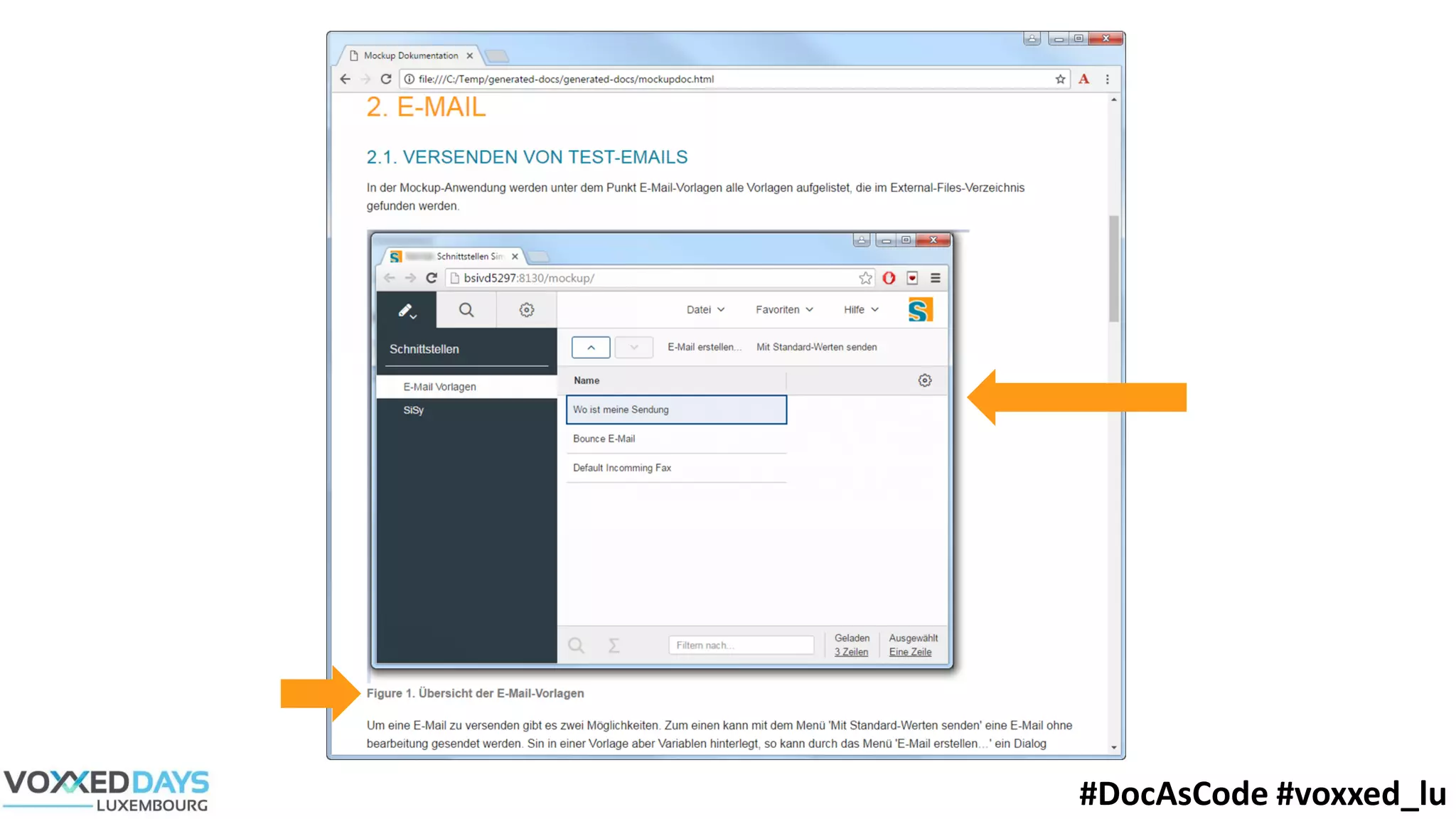Click the Eine Zeile link
The width and height of the screenshot is (1456, 819).
point(910,652)
